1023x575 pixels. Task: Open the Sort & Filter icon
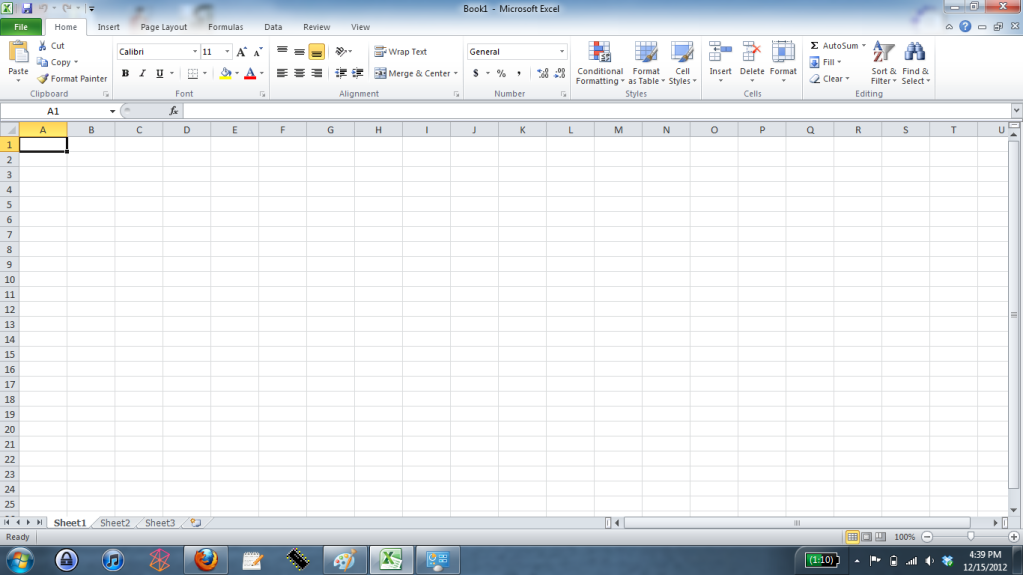pos(883,52)
